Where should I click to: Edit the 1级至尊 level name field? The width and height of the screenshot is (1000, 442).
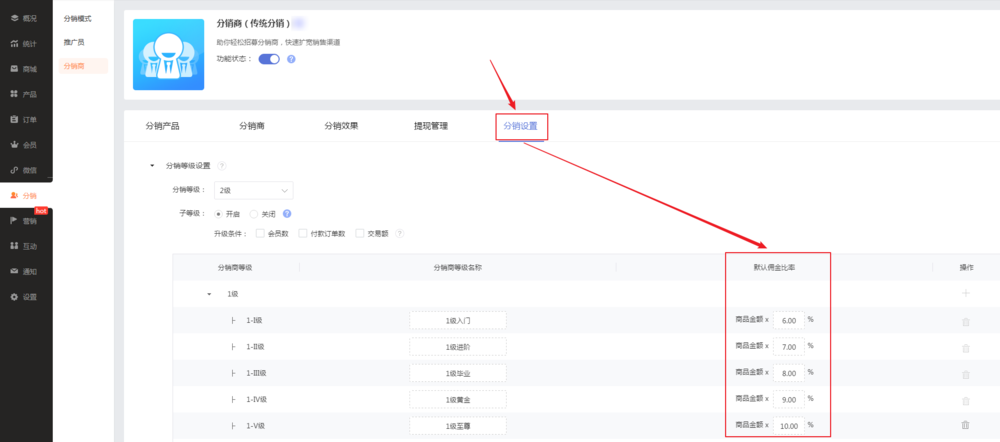458,425
